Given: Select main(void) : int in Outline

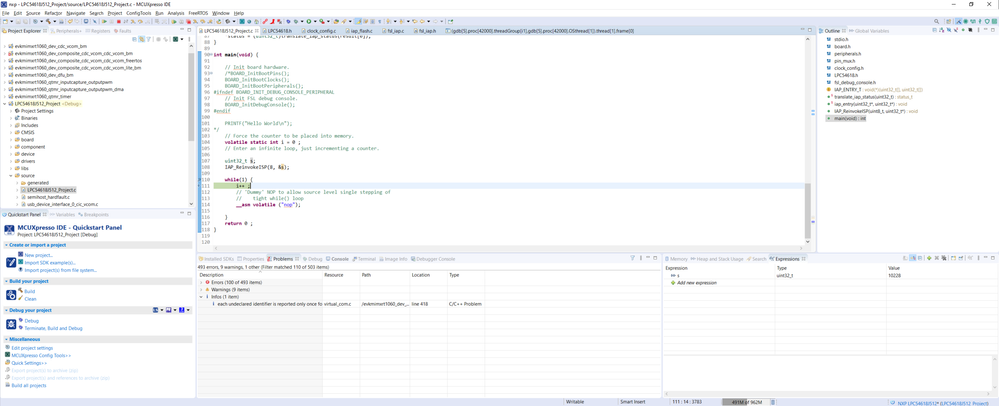Looking at the screenshot, I should point(850,119).
